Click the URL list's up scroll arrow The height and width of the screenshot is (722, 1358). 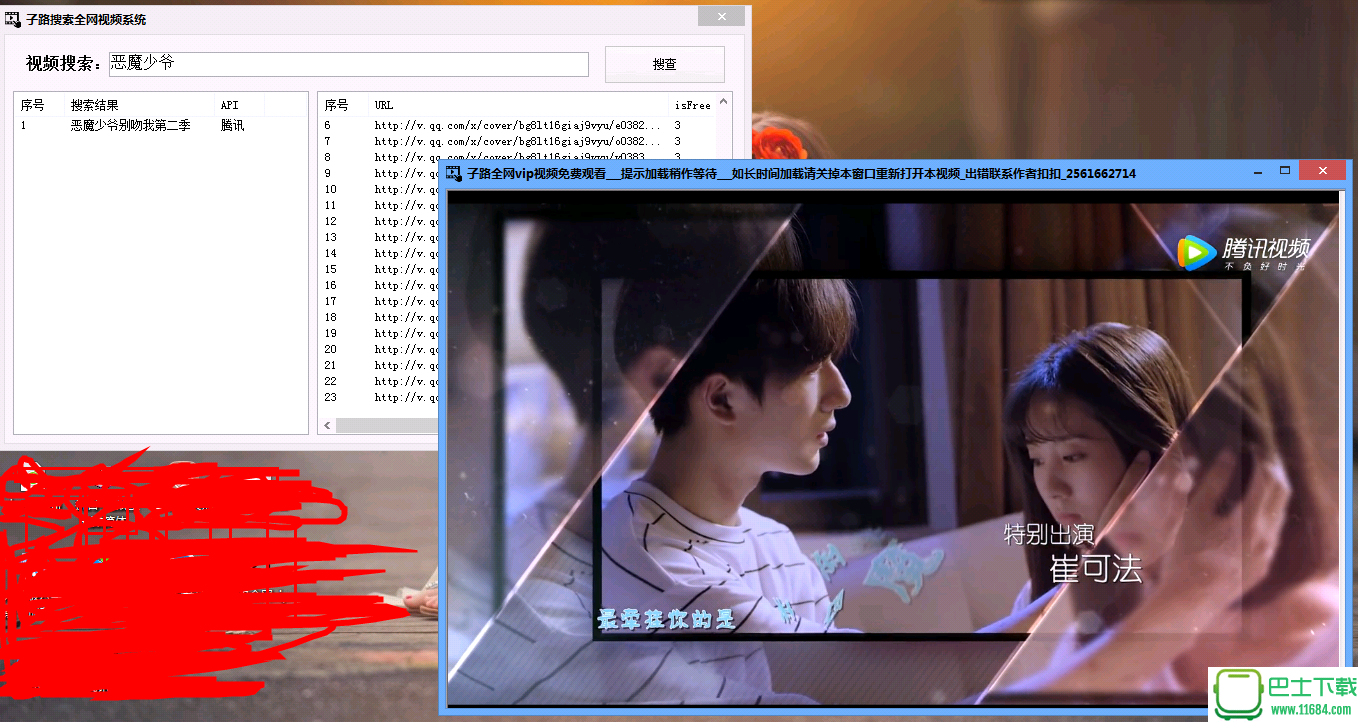tap(724, 101)
